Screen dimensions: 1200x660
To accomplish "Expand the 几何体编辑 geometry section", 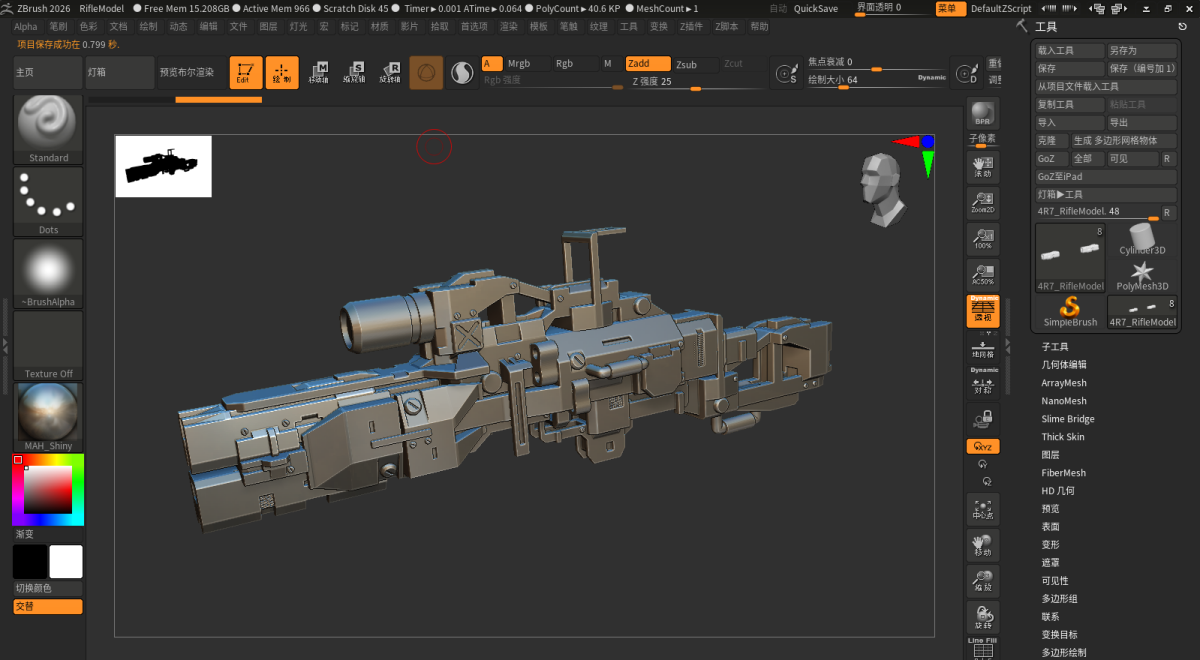I will click(1063, 364).
